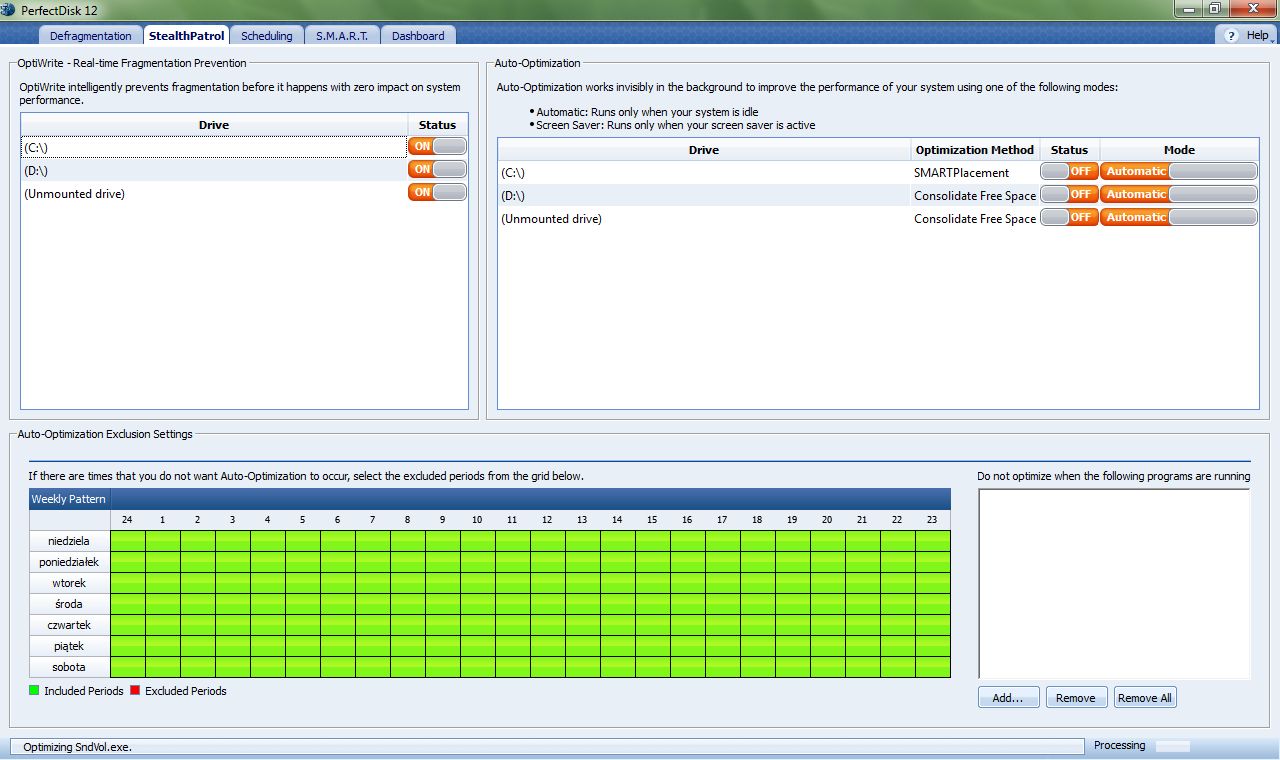Click Consolidate Free Space for Unmounted drive
The width and height of the screenshot is (1280, 760).
pos(975,219)
